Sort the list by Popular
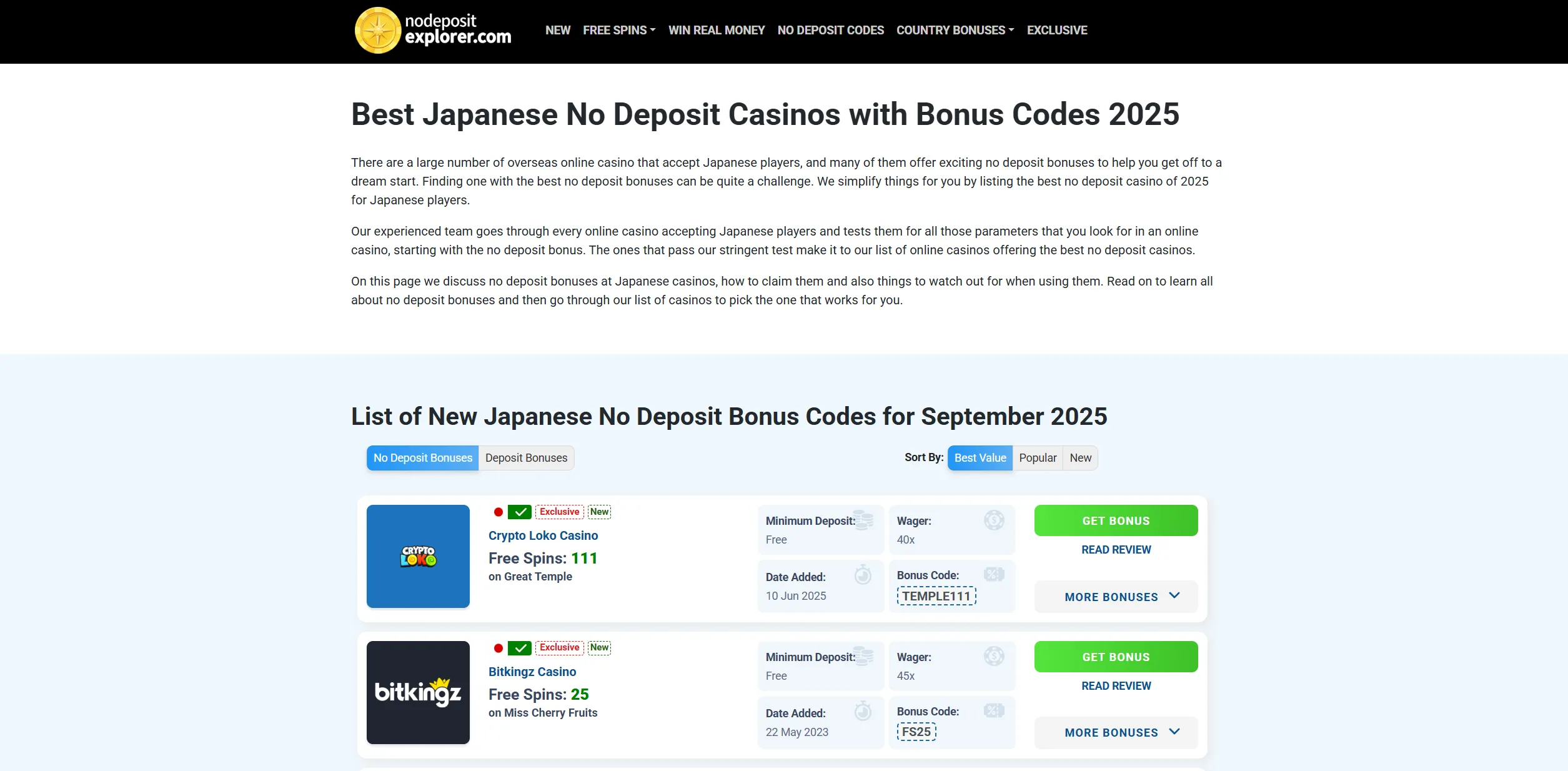 point(1038,458)
